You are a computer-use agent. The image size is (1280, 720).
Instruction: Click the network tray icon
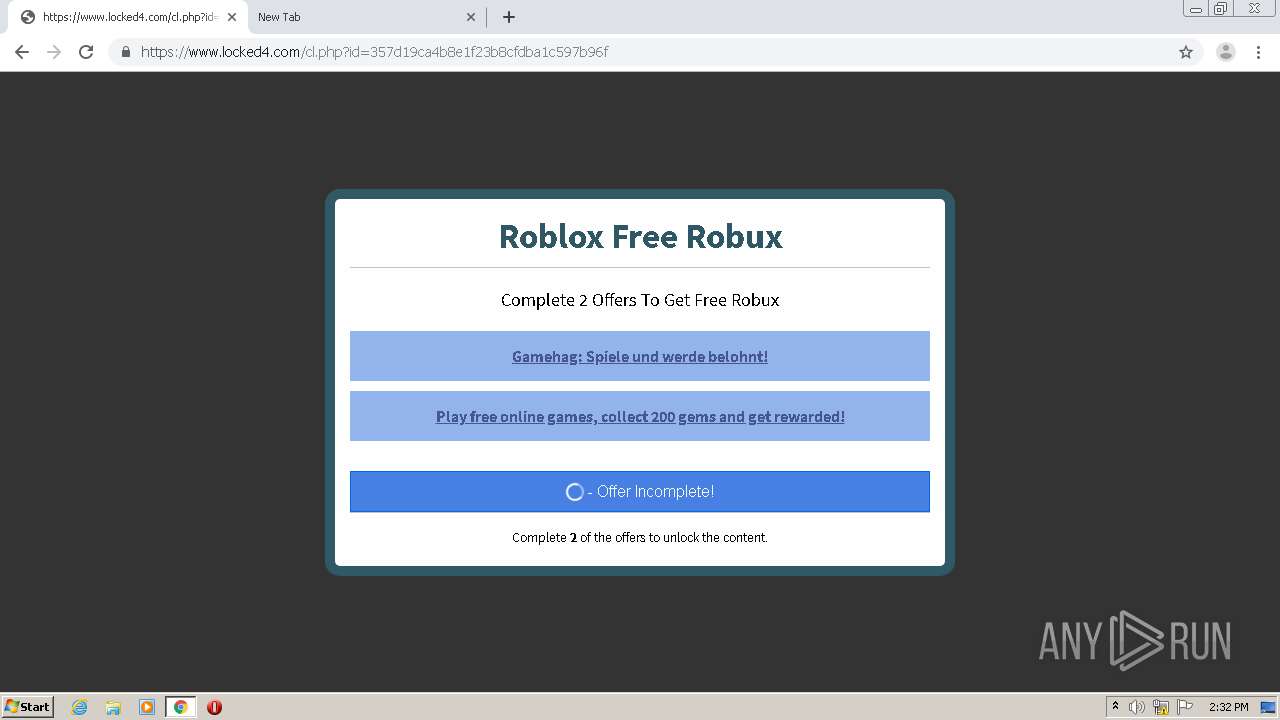[1161, 707]
